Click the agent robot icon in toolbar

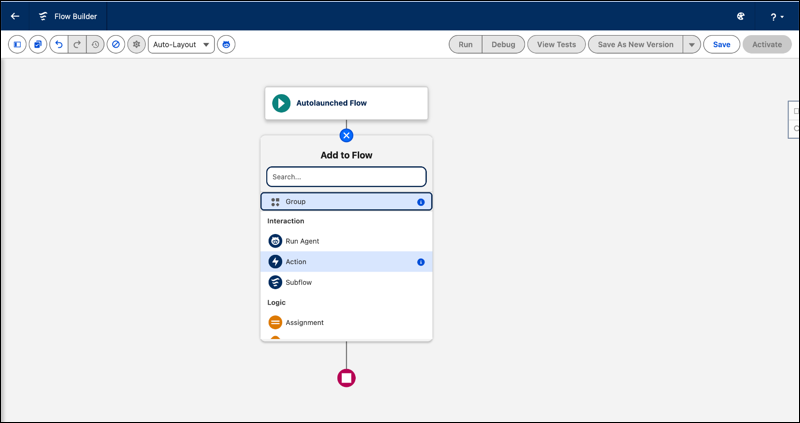coord(226,44)
